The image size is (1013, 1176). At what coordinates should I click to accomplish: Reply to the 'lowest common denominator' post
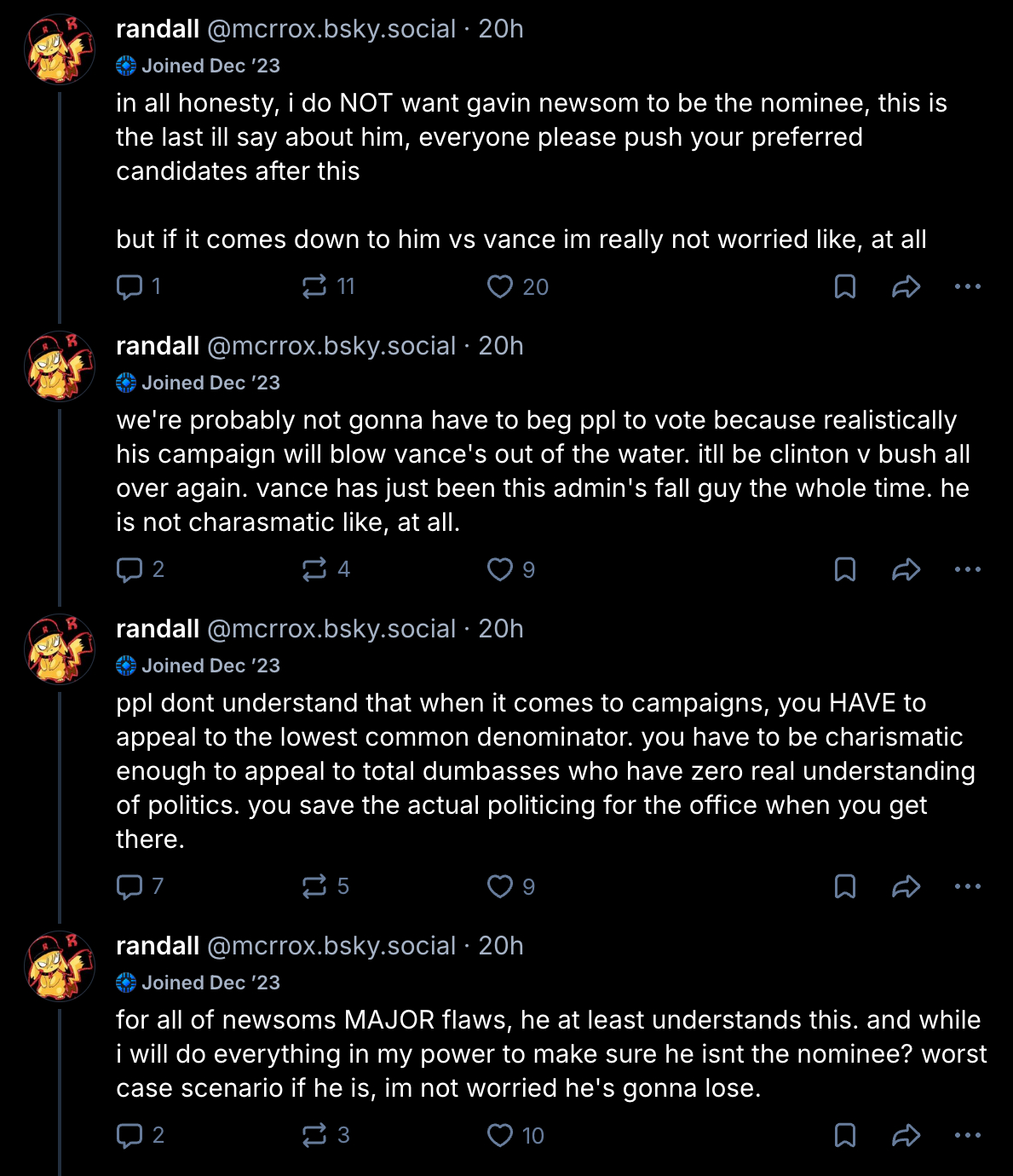click(130, 887)
